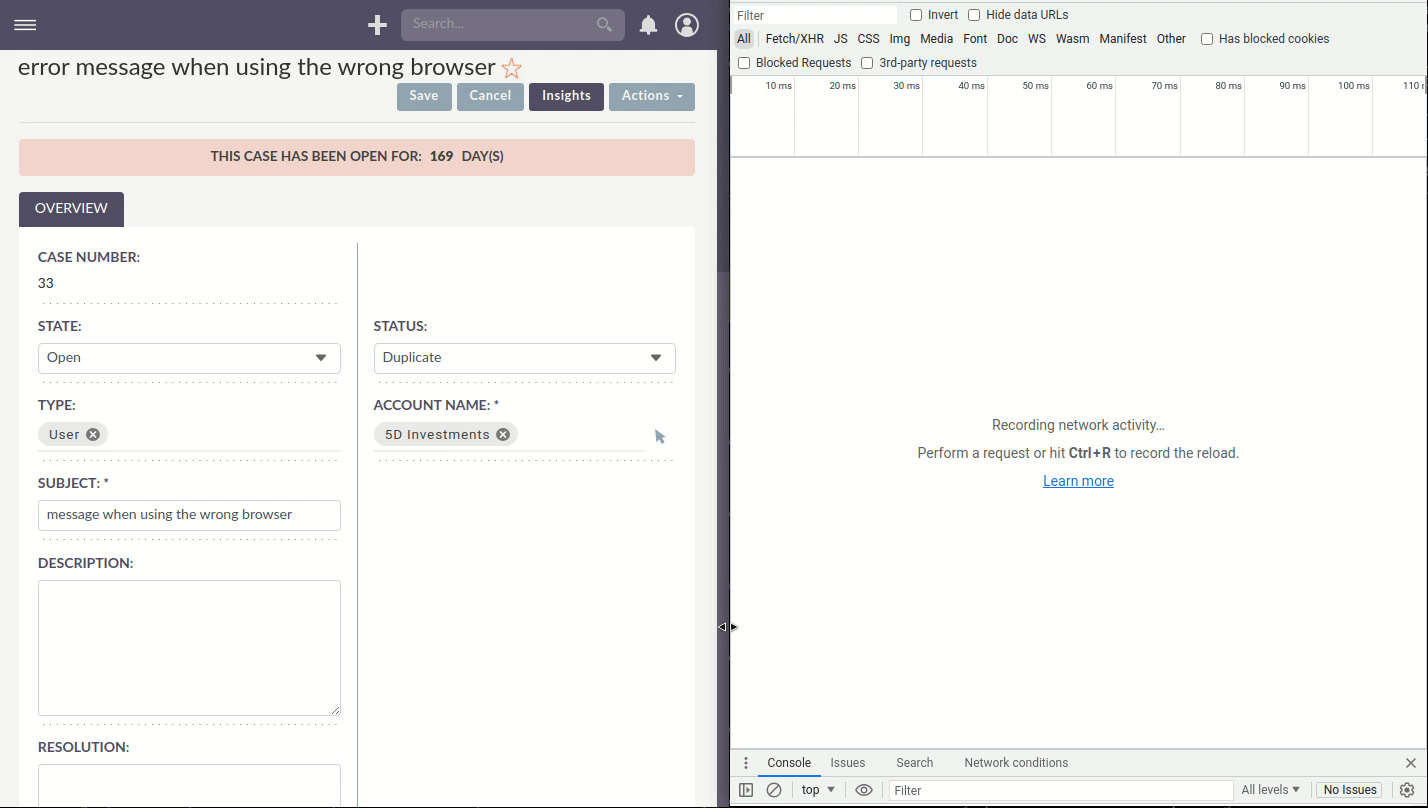Enable the Invert filter checkbox
This screenshot has height=808, width=1428.
pyautogui.click(x=915, y=14)
